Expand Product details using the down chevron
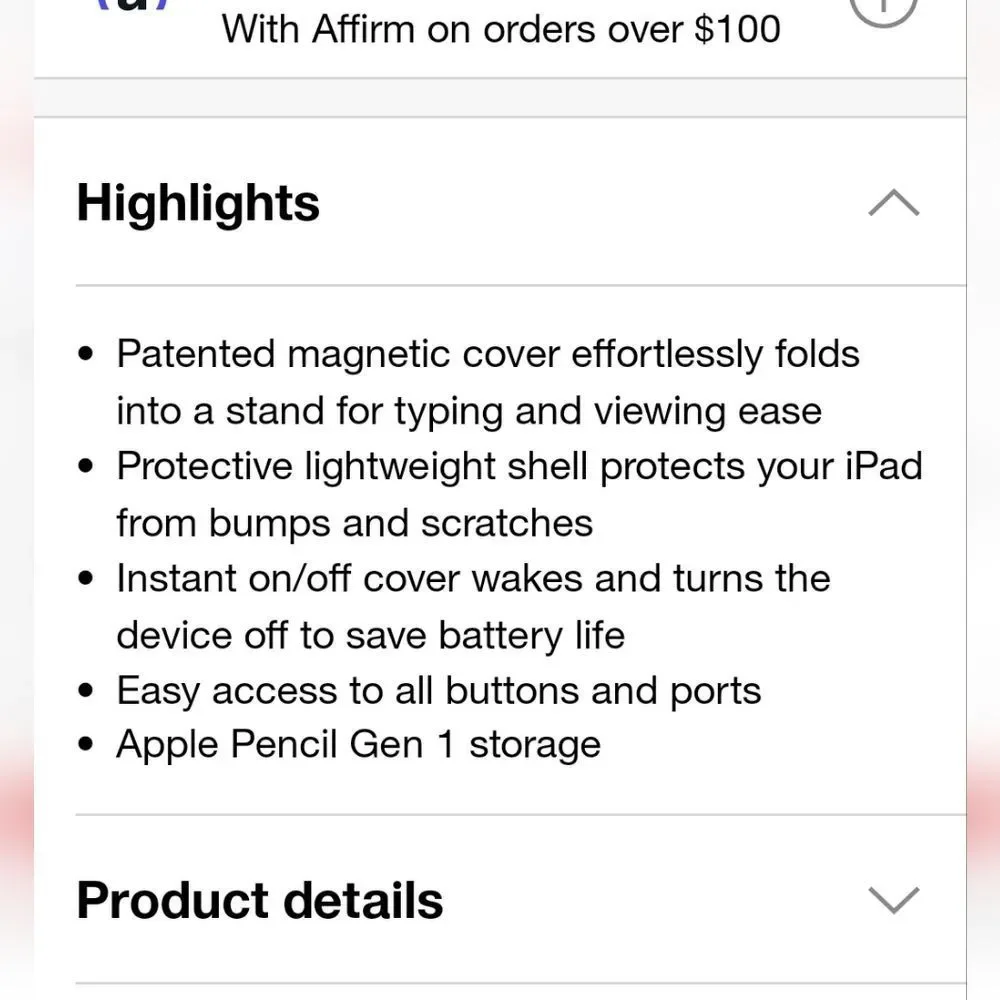The width and height of the screenshot is (1000, 1000). [893, 900]
